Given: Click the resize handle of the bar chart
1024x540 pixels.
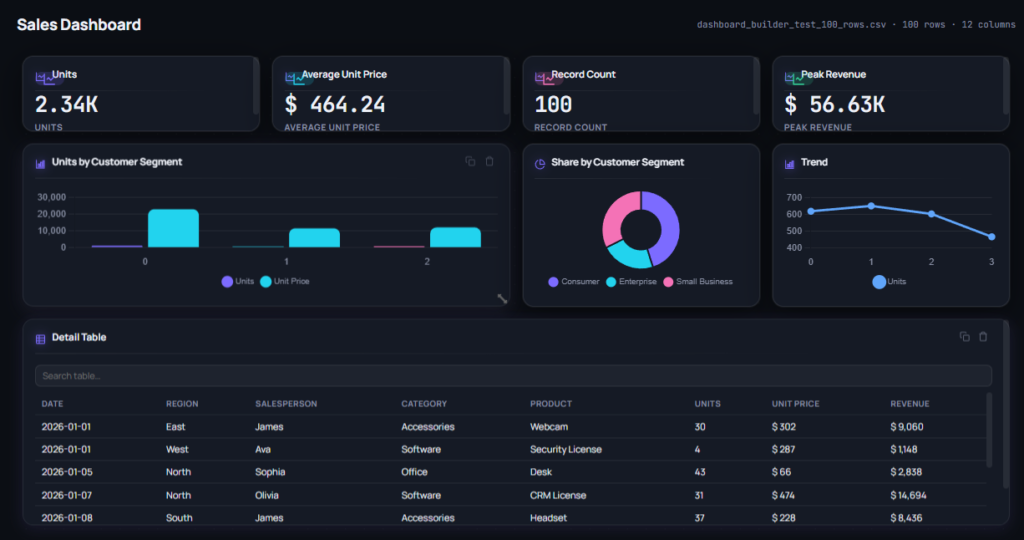Looking at the screenshot, I should pyautogui.click(x=502, y=298).
